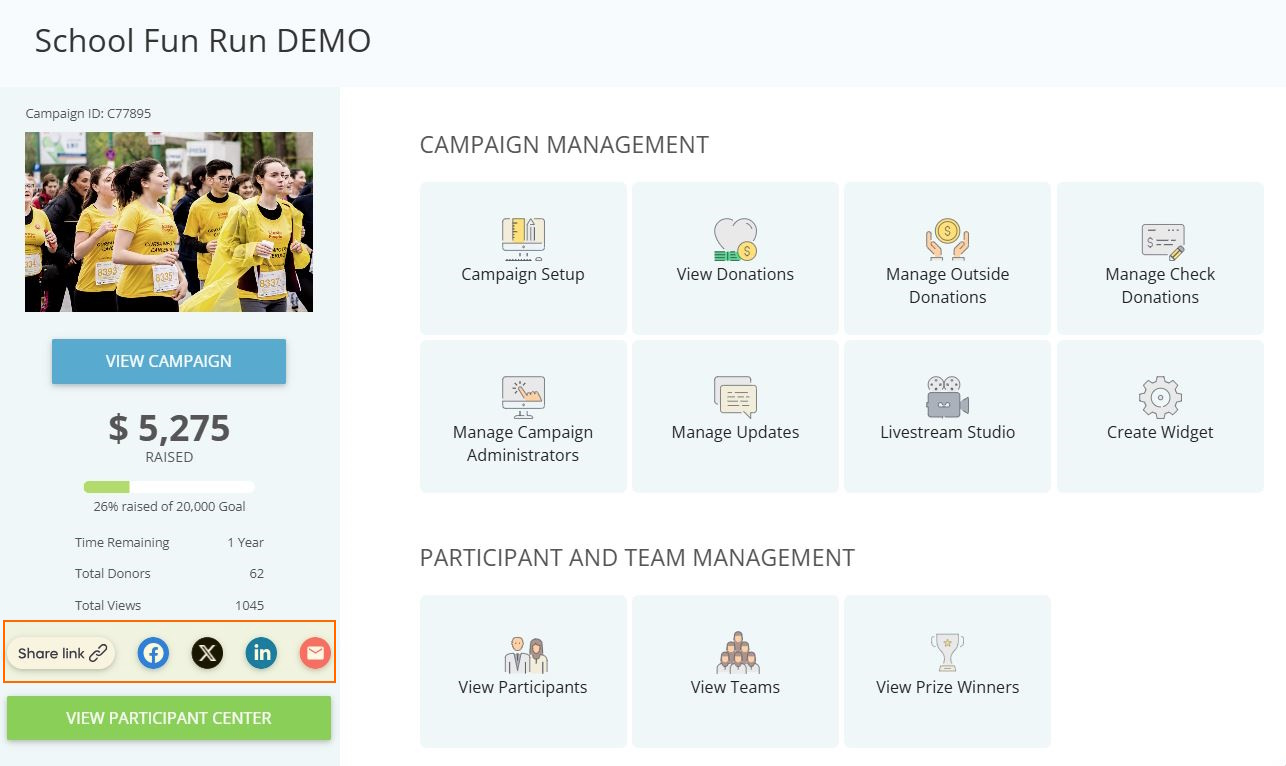This screenshot has height=766, width=1286.
Task: Copy the Share link
Action: click(61, 654)
